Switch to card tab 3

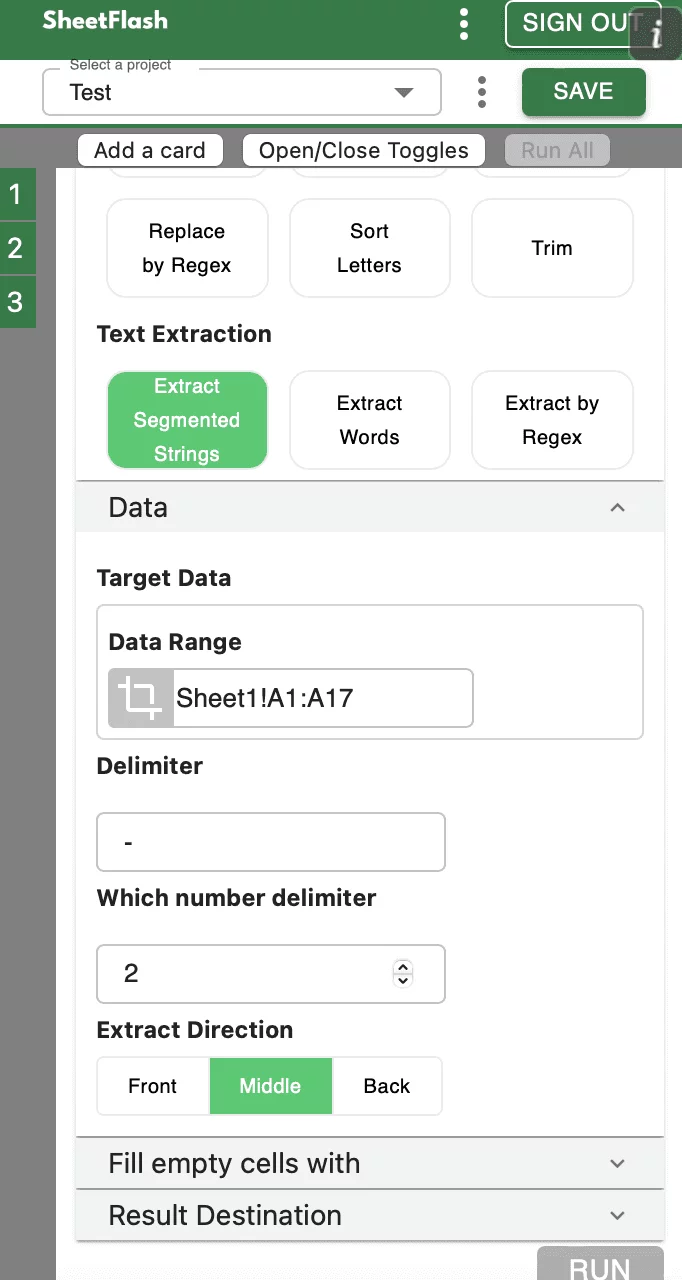point(16,302)
